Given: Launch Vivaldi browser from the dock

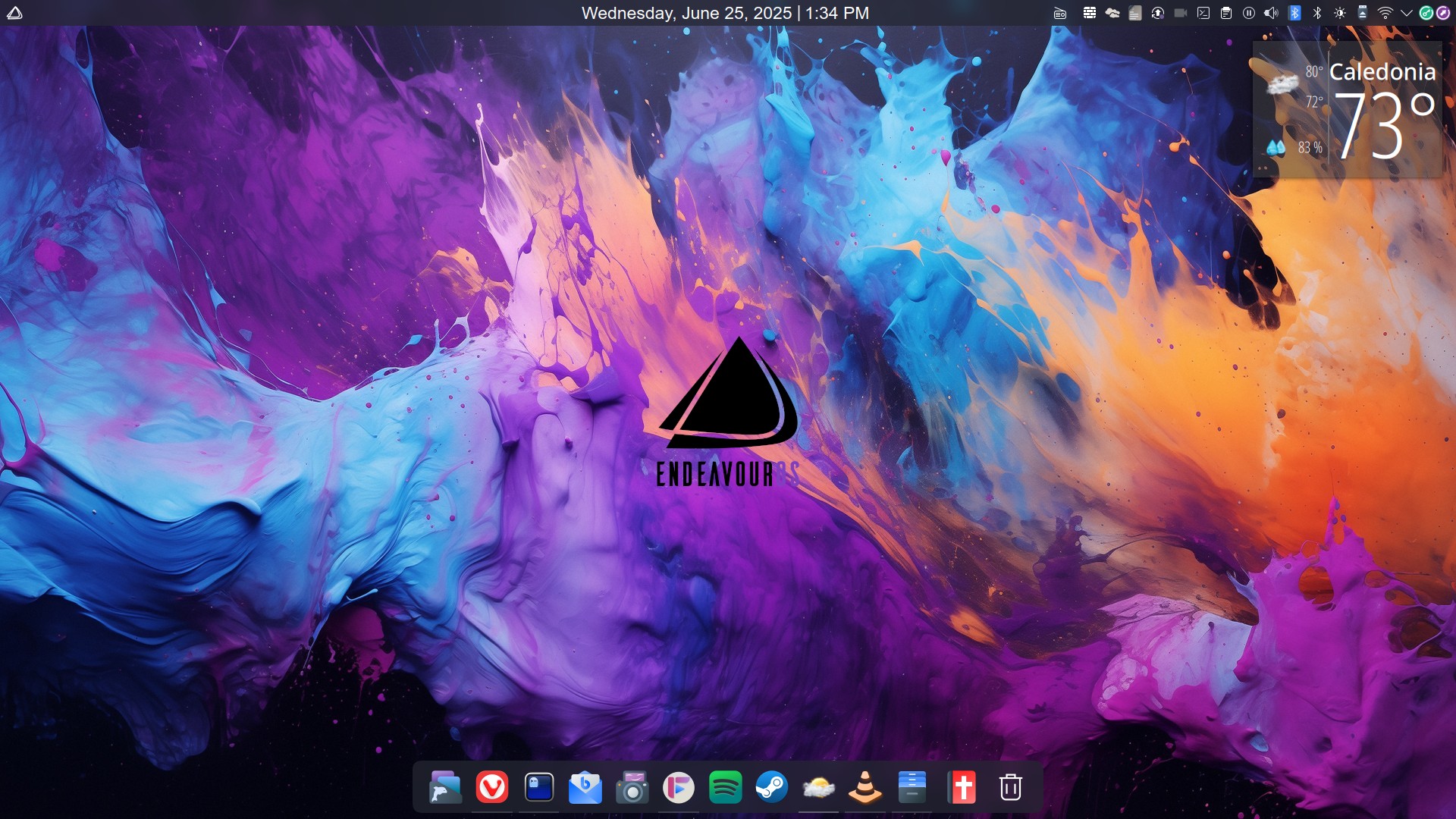Looking at the screenshot, I should coord(492,788).
